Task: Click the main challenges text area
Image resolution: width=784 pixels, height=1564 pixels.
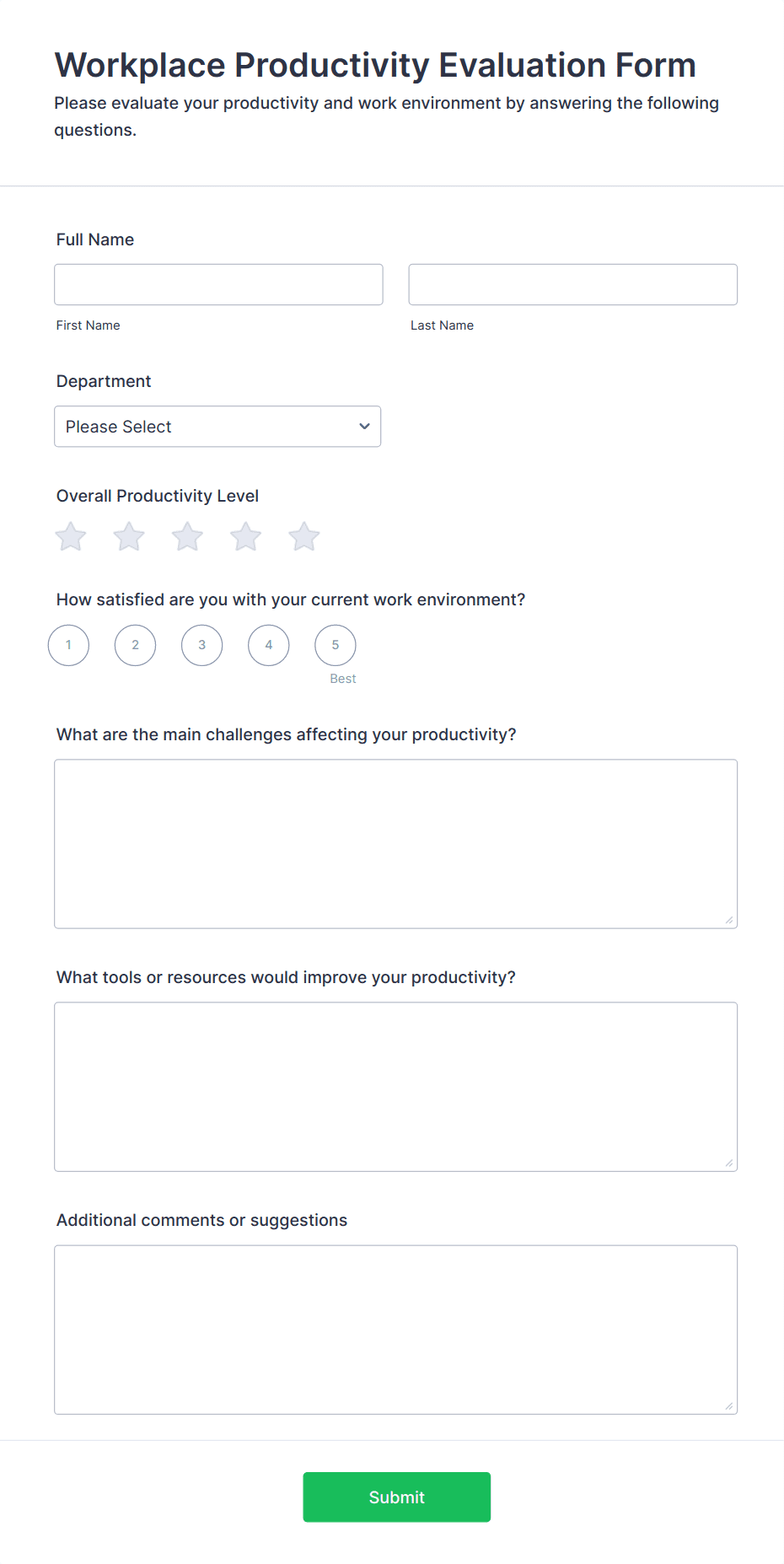Action: 395,843
